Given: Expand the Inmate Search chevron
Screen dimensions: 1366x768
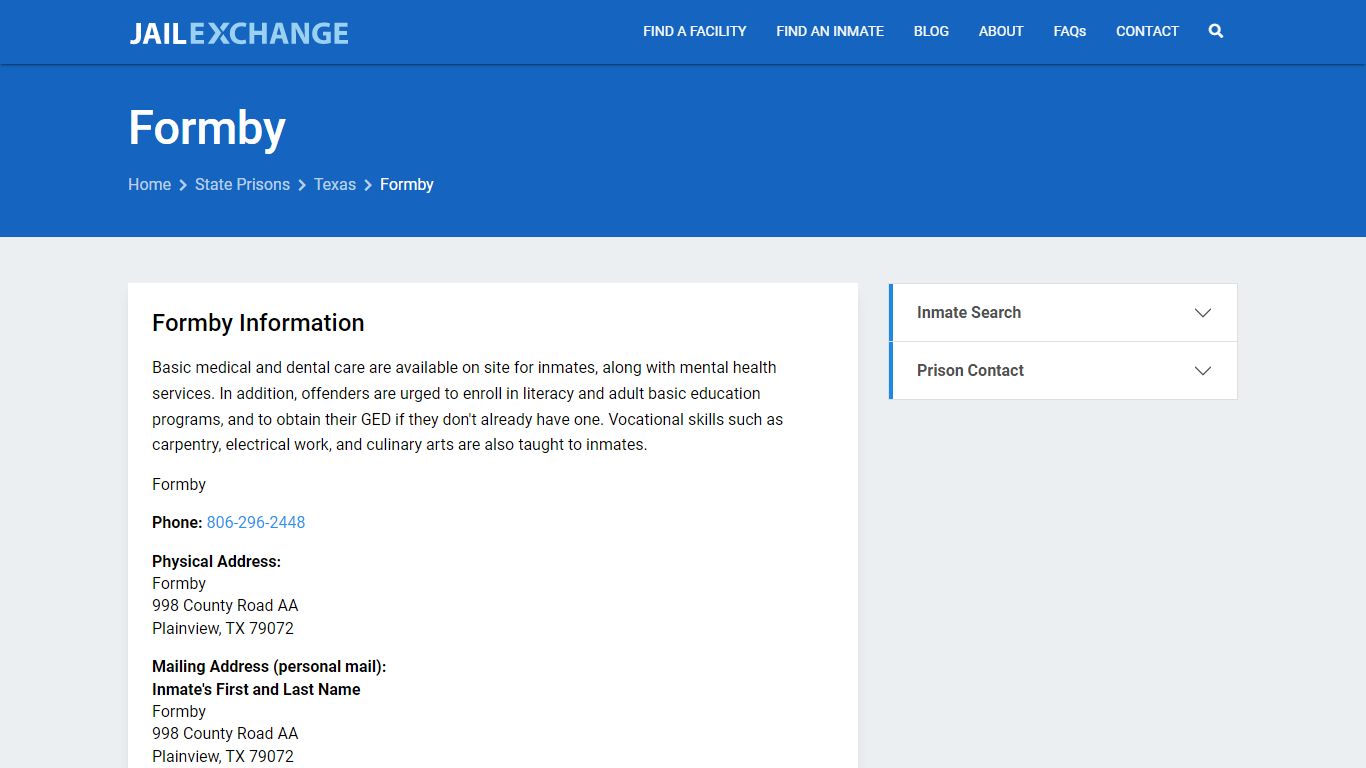Looking at the screenshot, I should tap(1203, 313).
